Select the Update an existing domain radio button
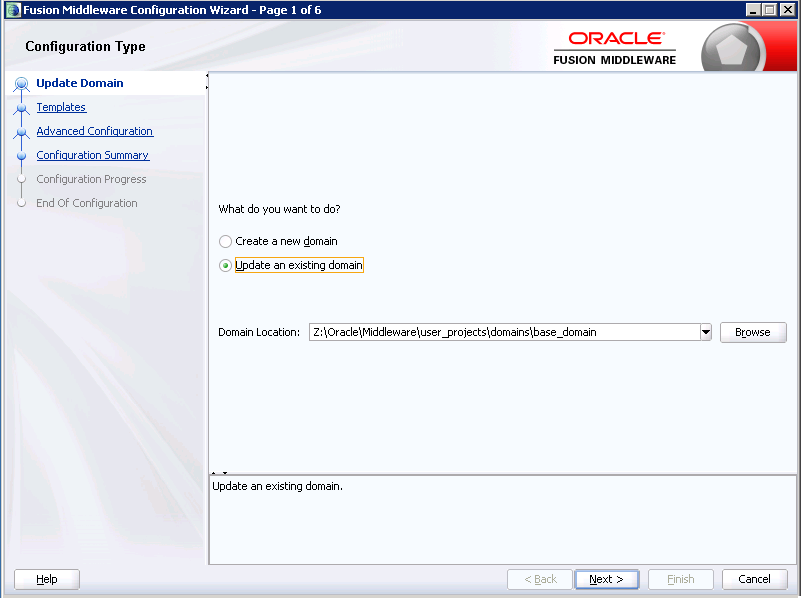Viewport: 801px width, 598px height. (x=225, y=266)
